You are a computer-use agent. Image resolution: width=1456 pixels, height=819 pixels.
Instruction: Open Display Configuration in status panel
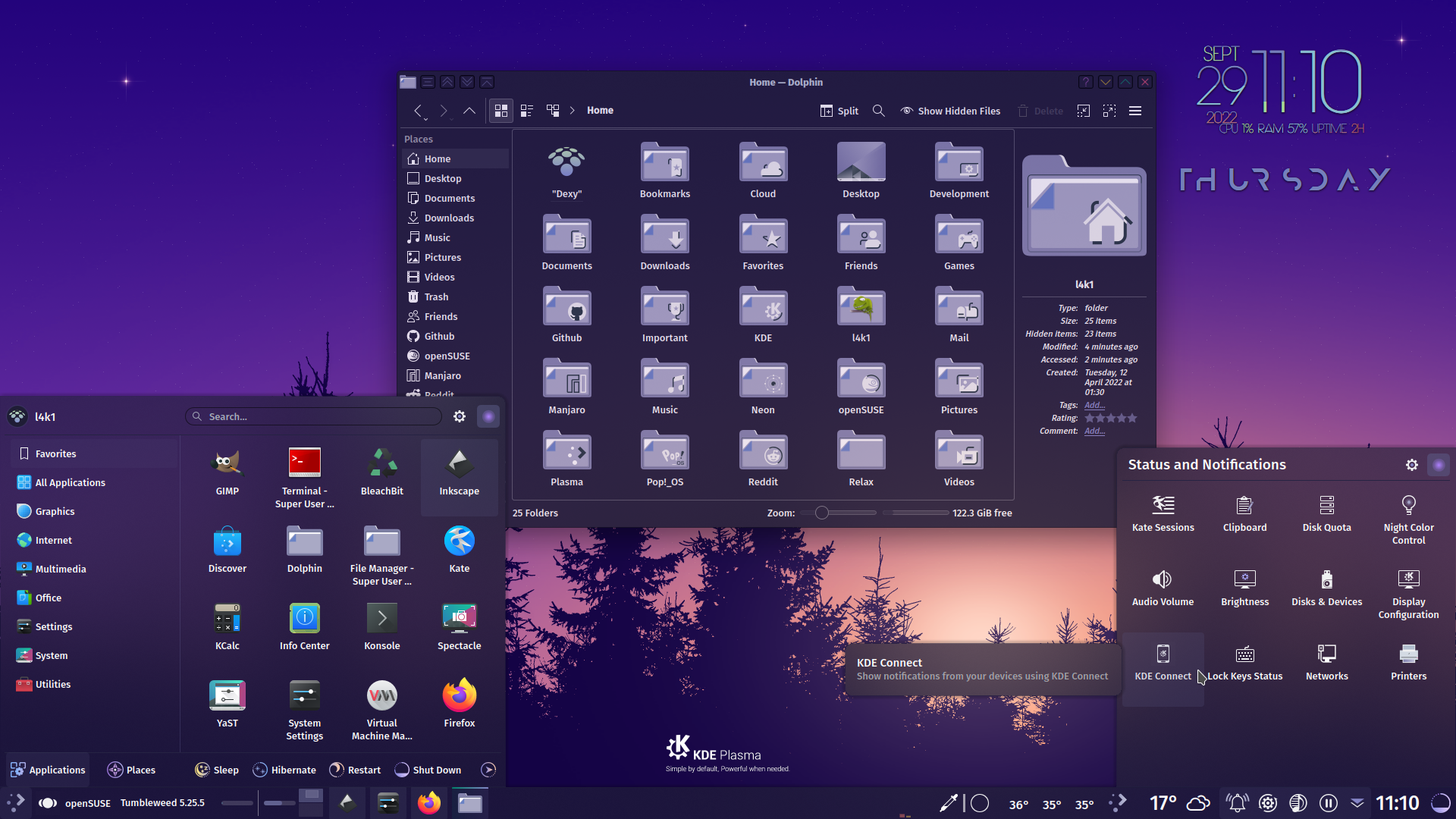(x=1408, y=593)
